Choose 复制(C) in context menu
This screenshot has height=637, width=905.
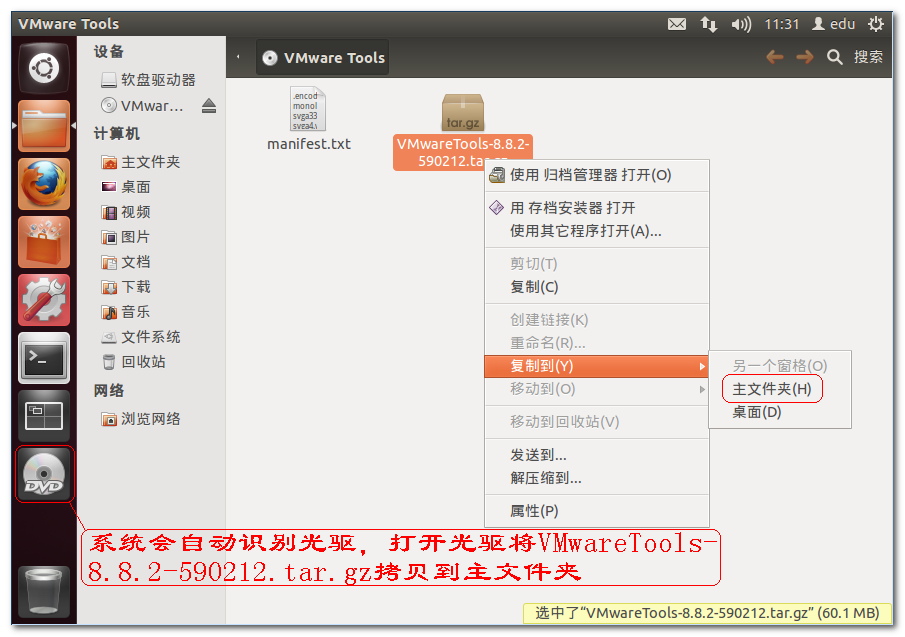[596, 287]
